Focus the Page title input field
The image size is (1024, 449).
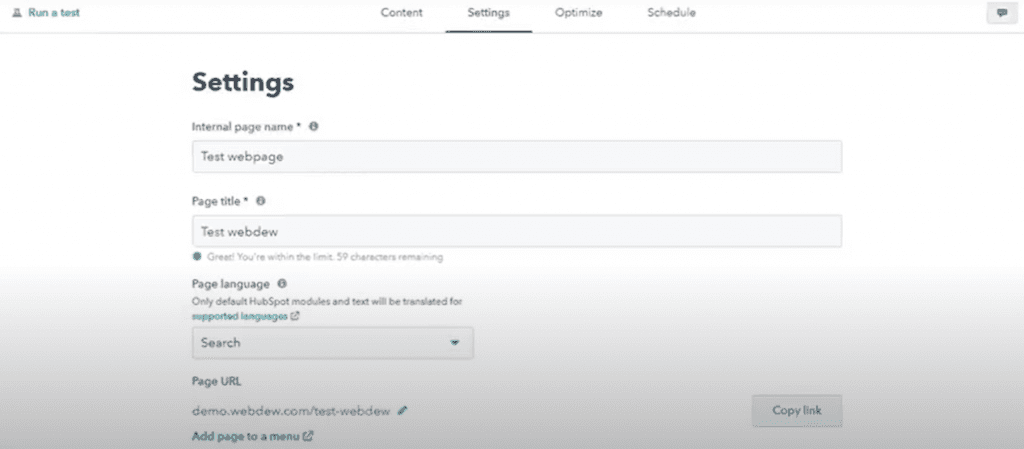[517, 231]
